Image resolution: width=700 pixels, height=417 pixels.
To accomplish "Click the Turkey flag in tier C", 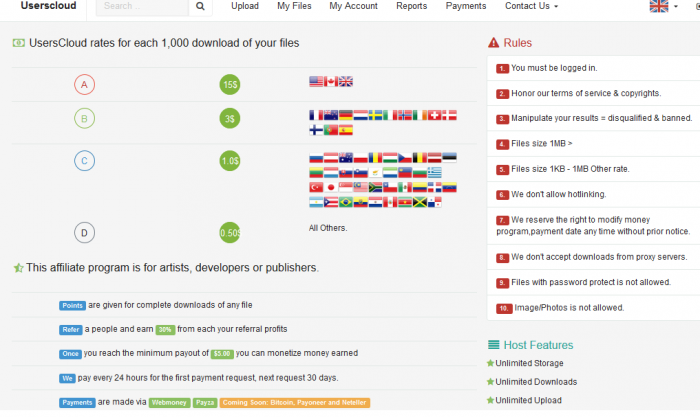I will click(316, 187).
